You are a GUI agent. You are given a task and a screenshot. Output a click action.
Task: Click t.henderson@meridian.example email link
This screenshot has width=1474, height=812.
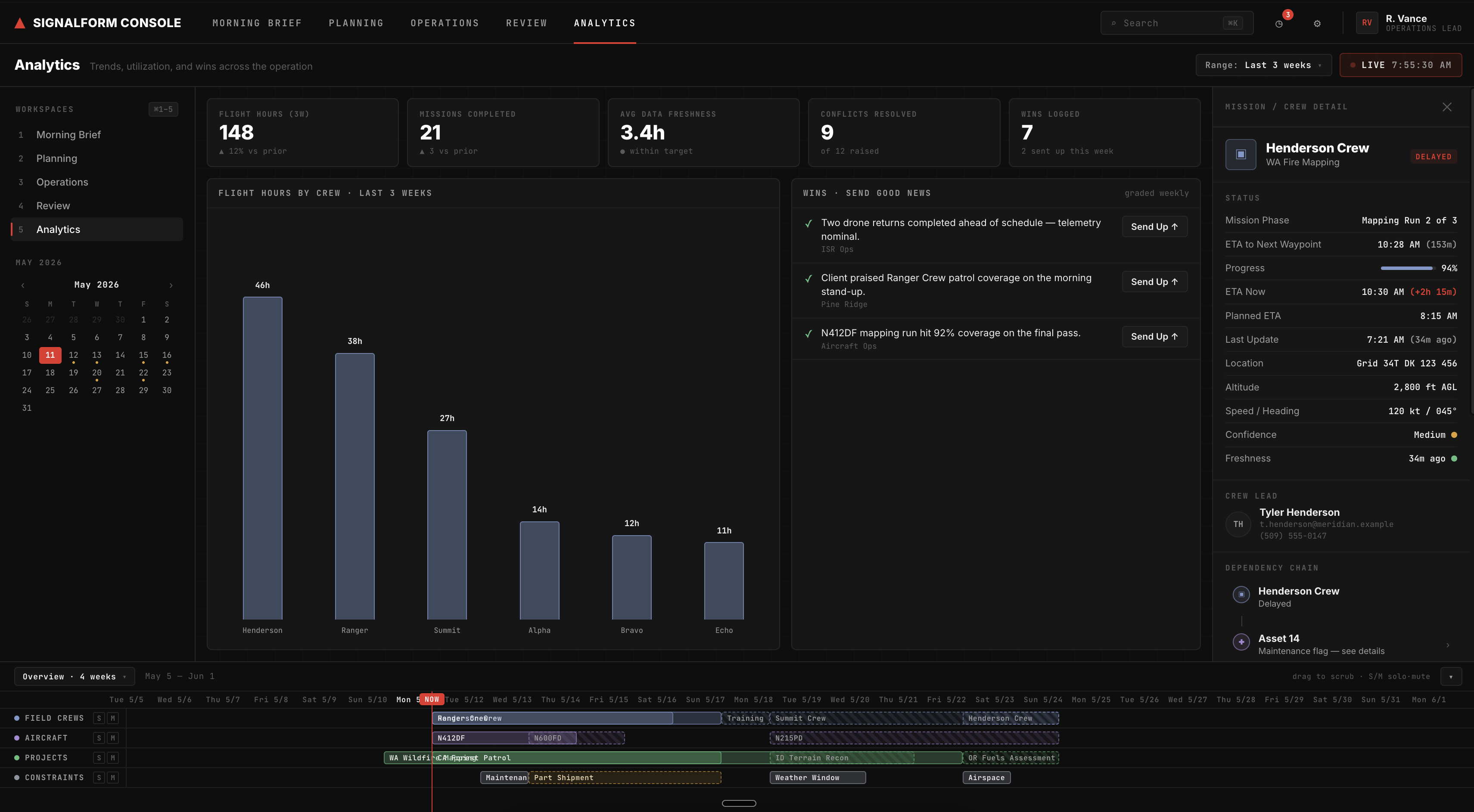(x=1326, y=524)
